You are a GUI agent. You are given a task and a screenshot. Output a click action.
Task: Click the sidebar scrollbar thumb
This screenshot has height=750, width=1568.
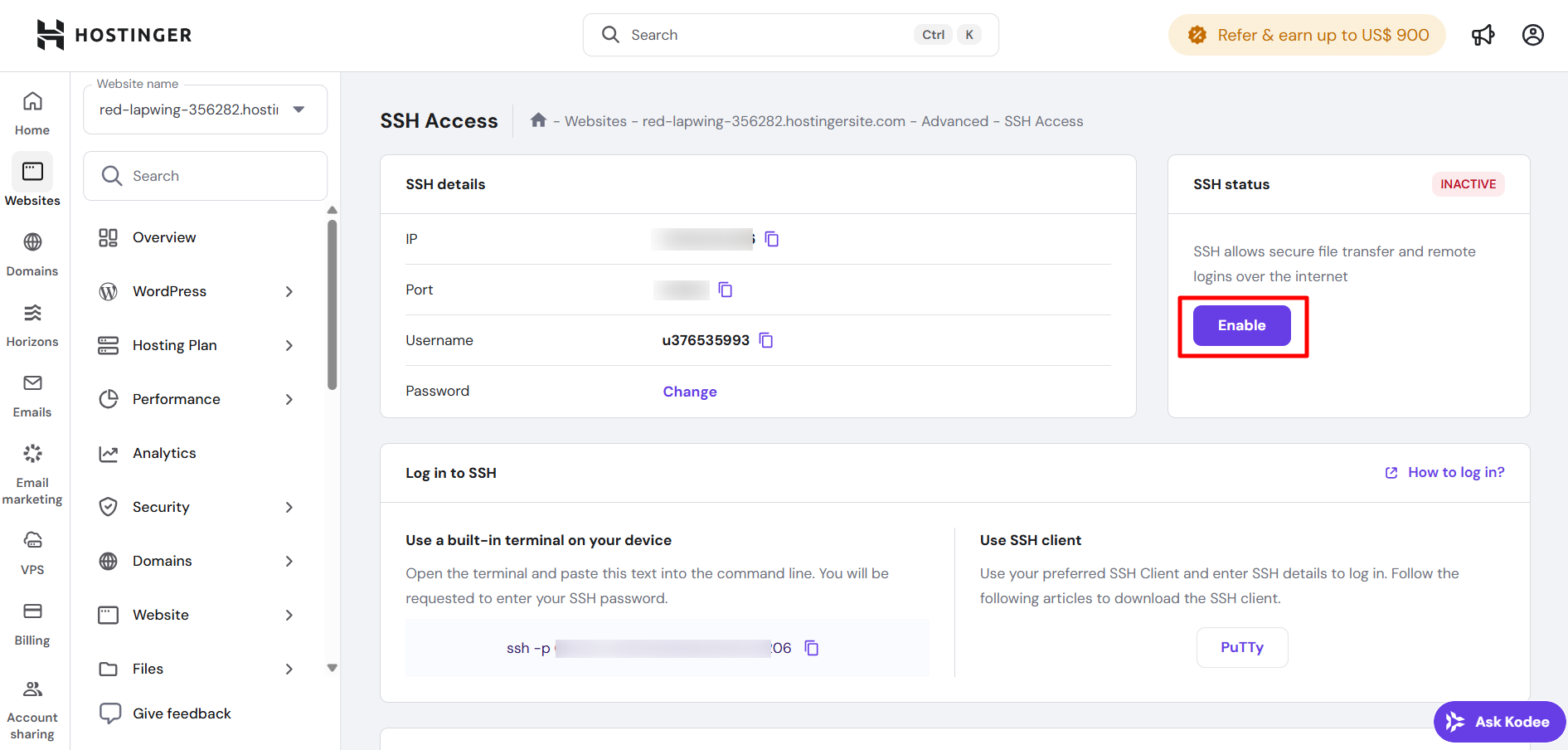333,304
